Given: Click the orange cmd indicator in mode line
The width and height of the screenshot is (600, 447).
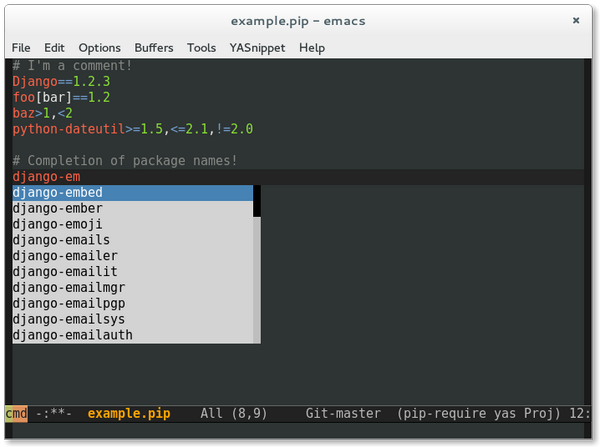Looking at the screenshot, I should (x=16, y=413).
